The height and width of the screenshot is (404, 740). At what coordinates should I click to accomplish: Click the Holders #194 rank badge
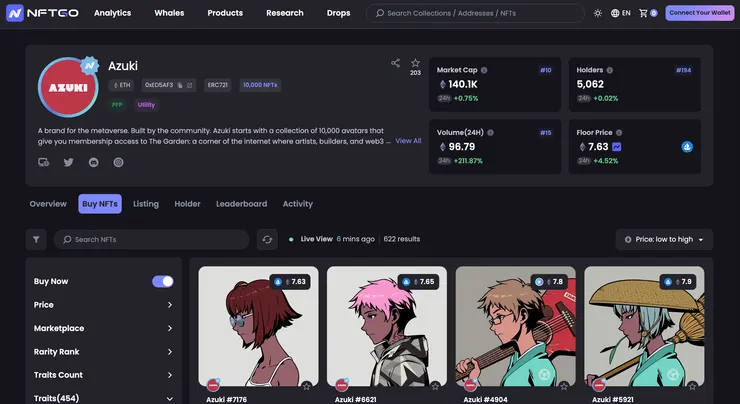pyautogui.click(x=684, y=70)
